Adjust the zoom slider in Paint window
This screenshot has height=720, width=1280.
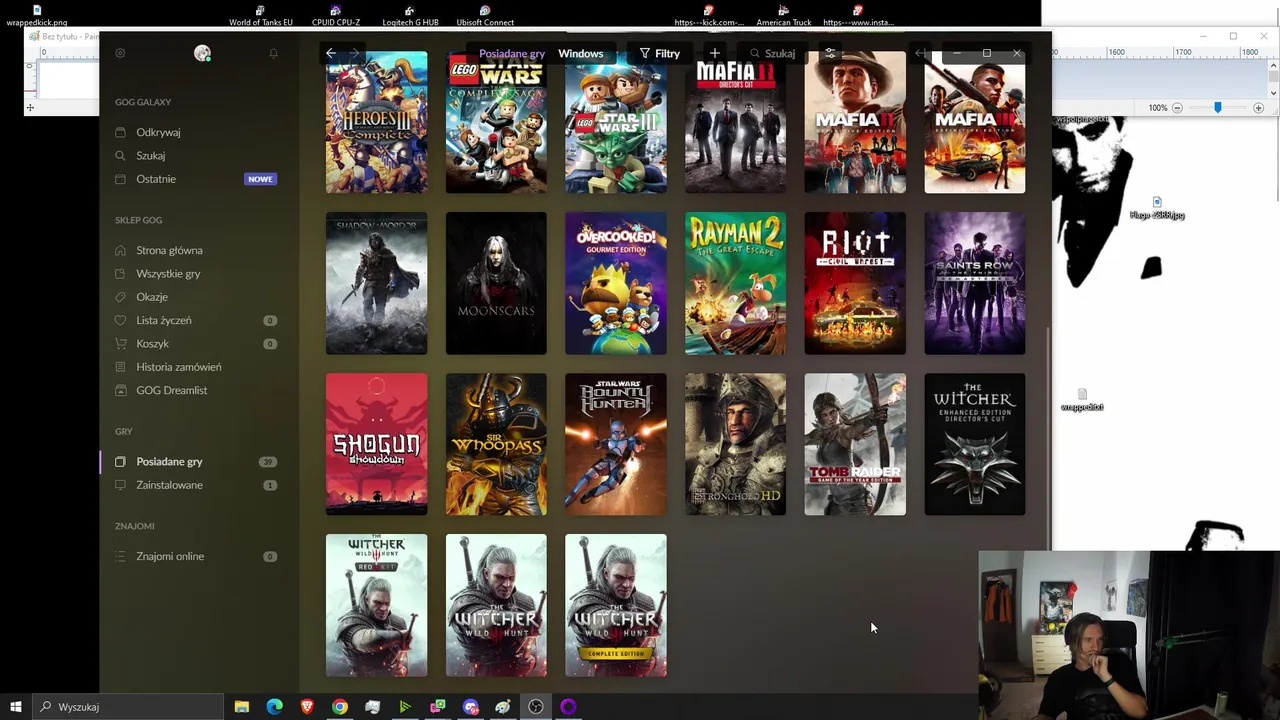pyautogui.click(x=1217, y=107)
